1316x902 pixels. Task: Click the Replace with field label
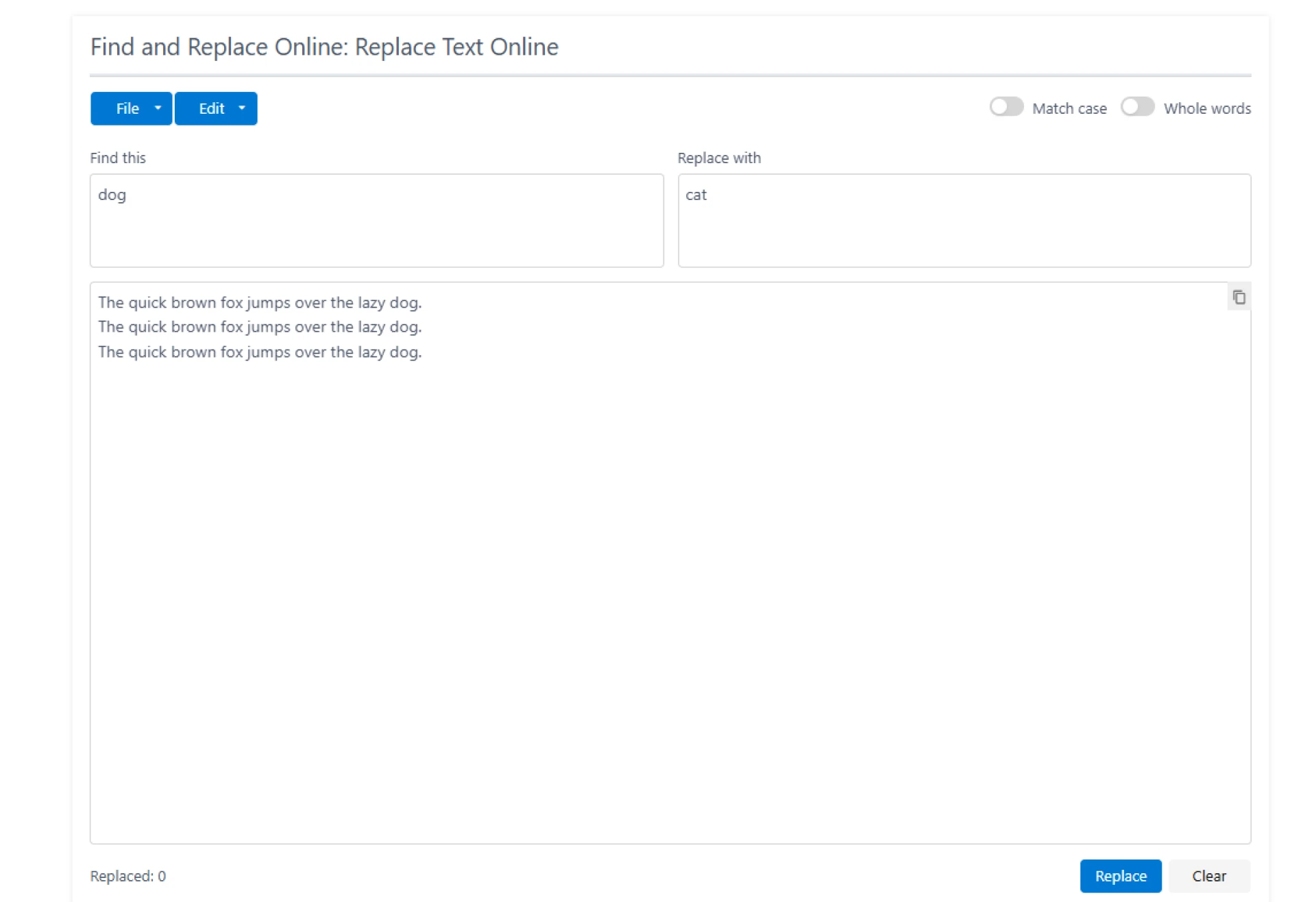click(719, 158)
